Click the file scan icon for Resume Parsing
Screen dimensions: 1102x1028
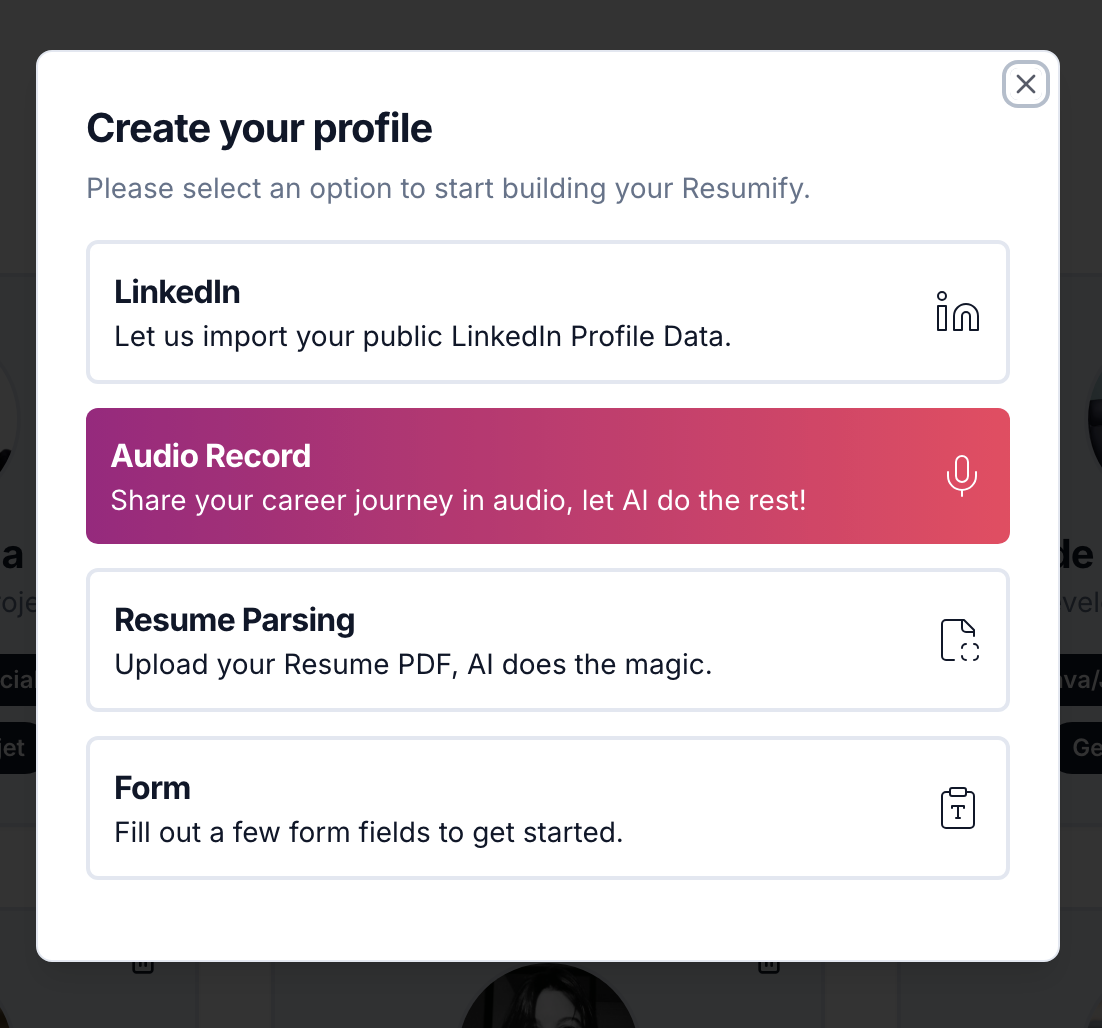point(959,640)
